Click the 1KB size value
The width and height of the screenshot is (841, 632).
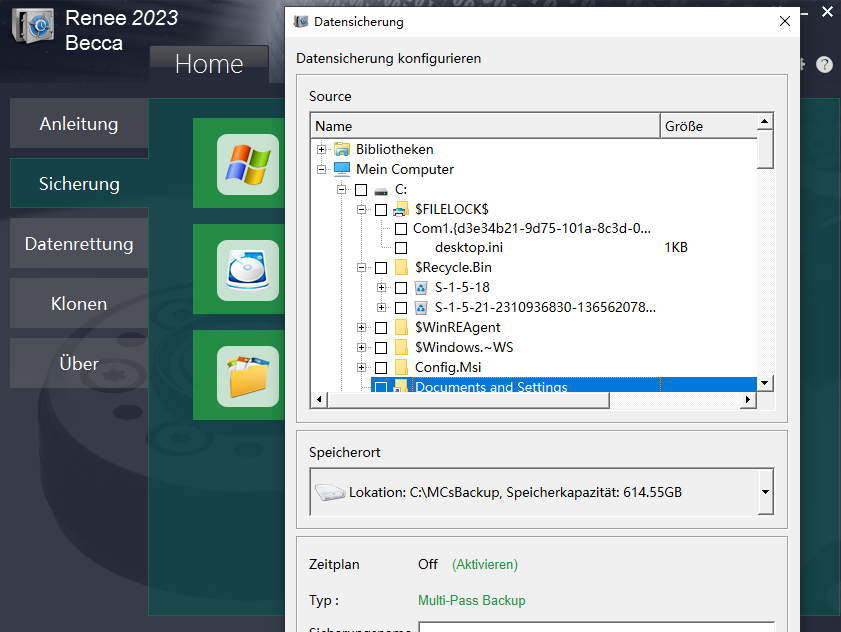click(676, 247)
